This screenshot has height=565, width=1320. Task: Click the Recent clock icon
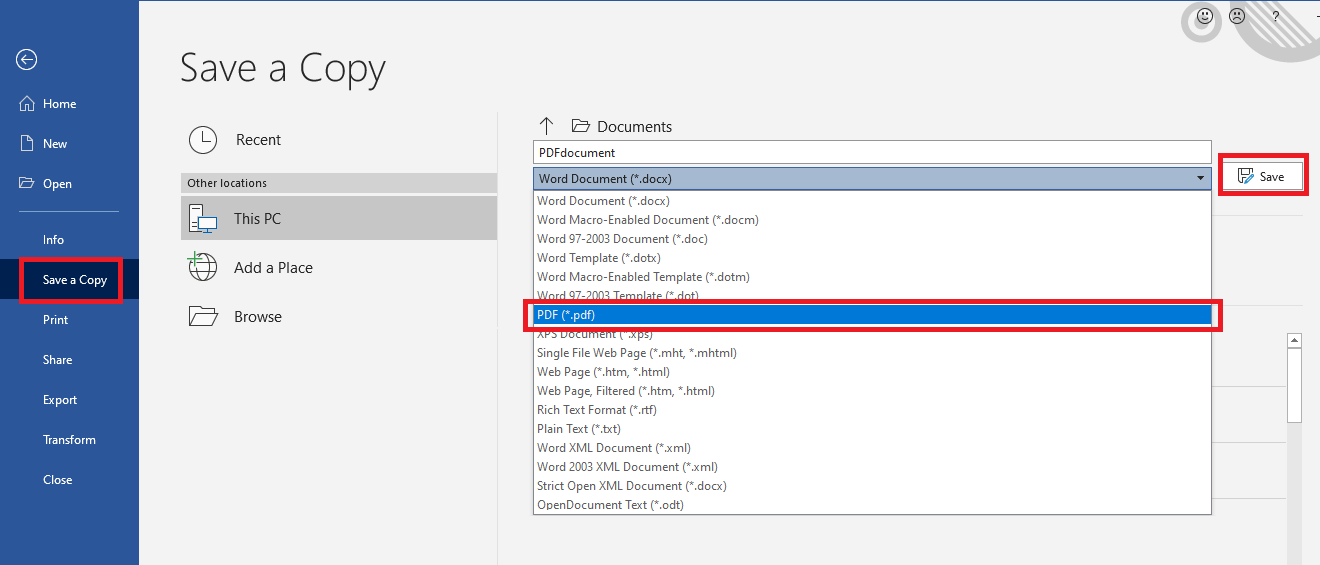coord(203,140)
